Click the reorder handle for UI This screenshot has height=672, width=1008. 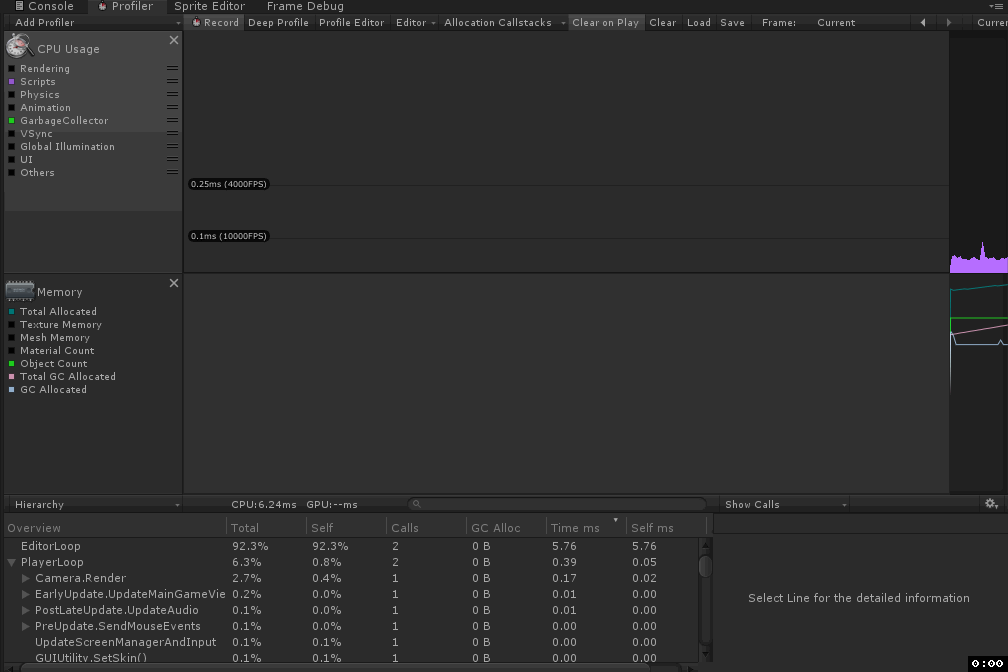pyautogui.click(x=172, y=159)
